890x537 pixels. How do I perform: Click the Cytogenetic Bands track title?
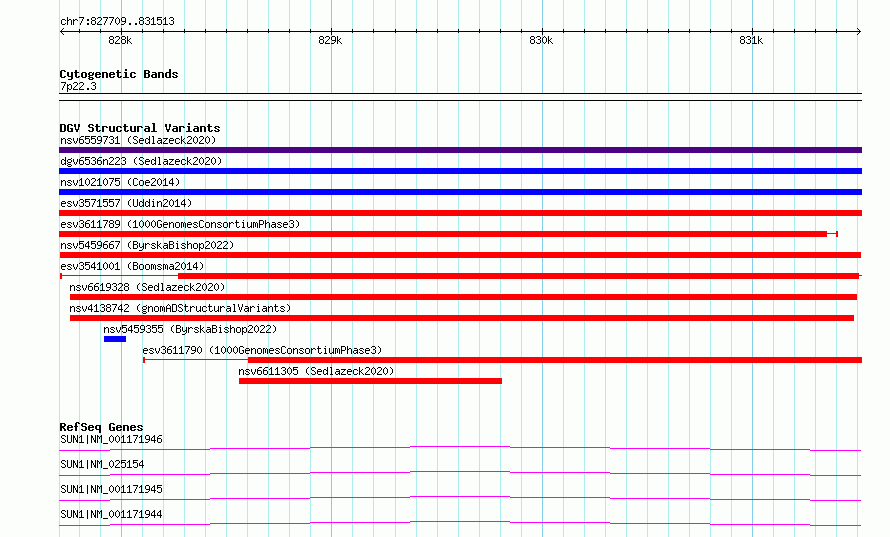coord(119,74)
